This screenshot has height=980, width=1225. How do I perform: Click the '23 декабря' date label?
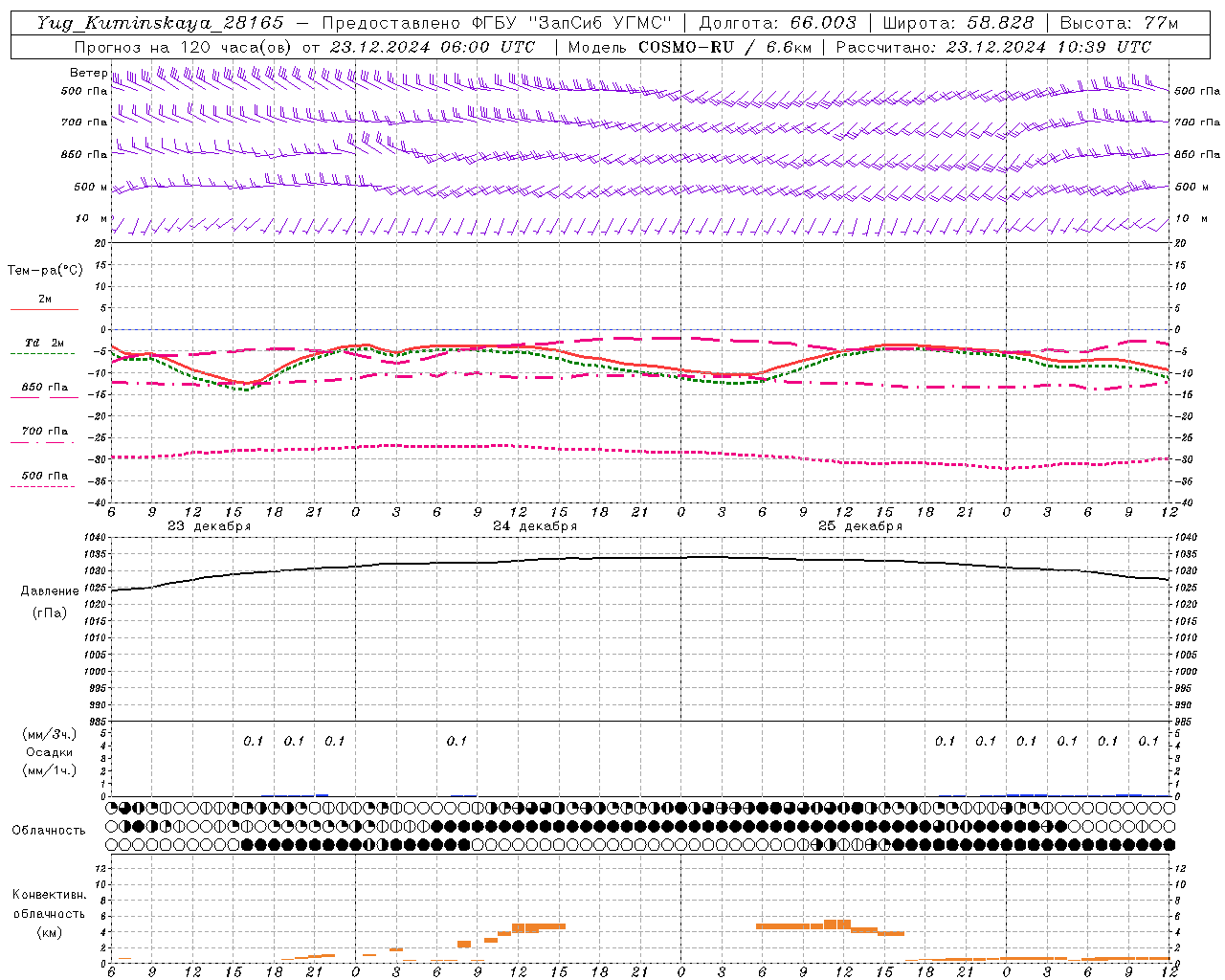click(x=210, y=526)
